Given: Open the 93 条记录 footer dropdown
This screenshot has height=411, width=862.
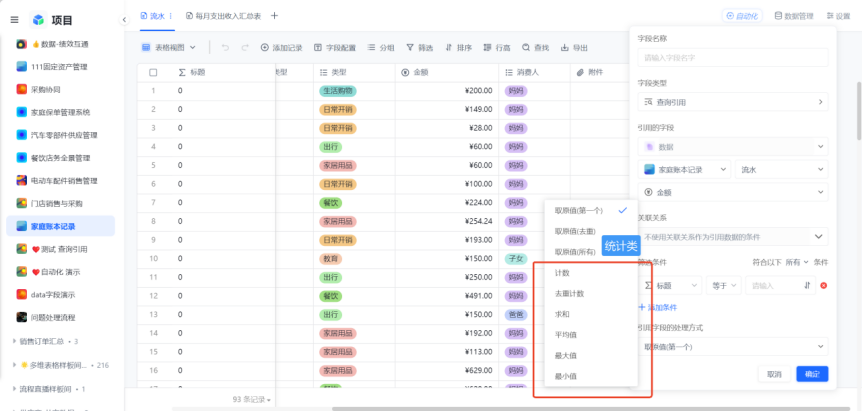Looking at the screenshot, I should (252, 399).
